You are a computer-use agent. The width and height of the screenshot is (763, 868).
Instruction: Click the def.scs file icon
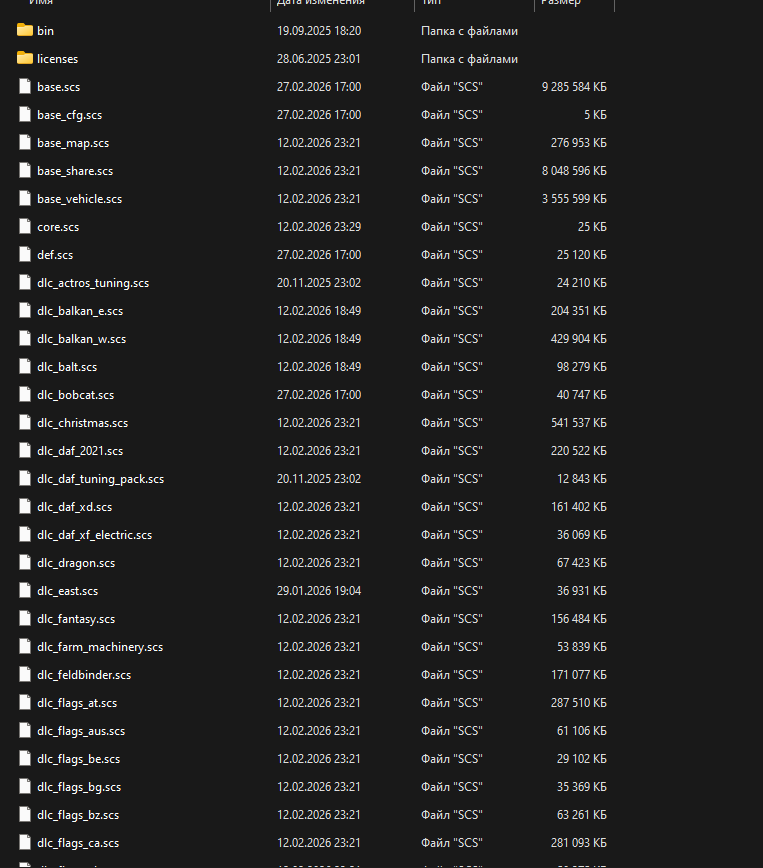click(25, 255)
